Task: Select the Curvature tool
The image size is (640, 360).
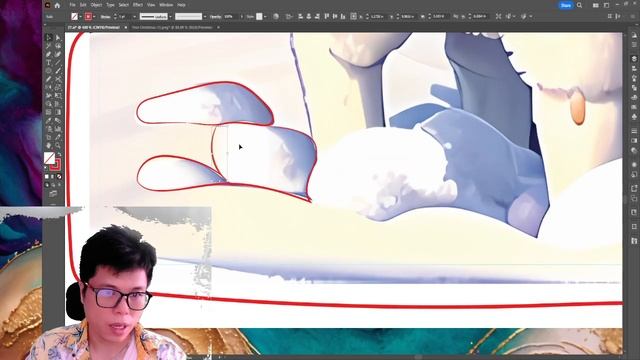Action: coord(58,54)
